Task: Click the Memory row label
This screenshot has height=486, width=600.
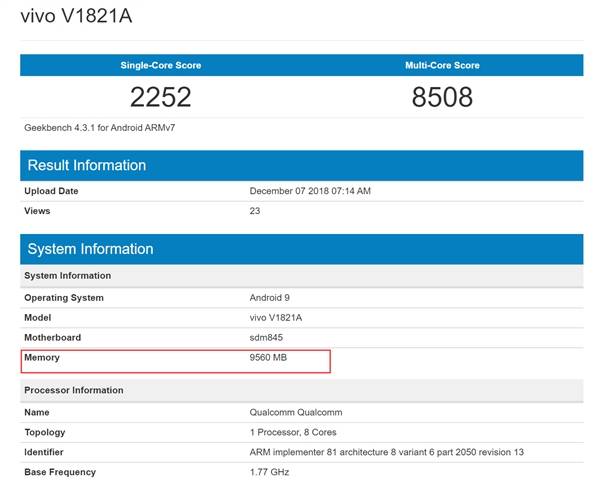Action: 42,357
